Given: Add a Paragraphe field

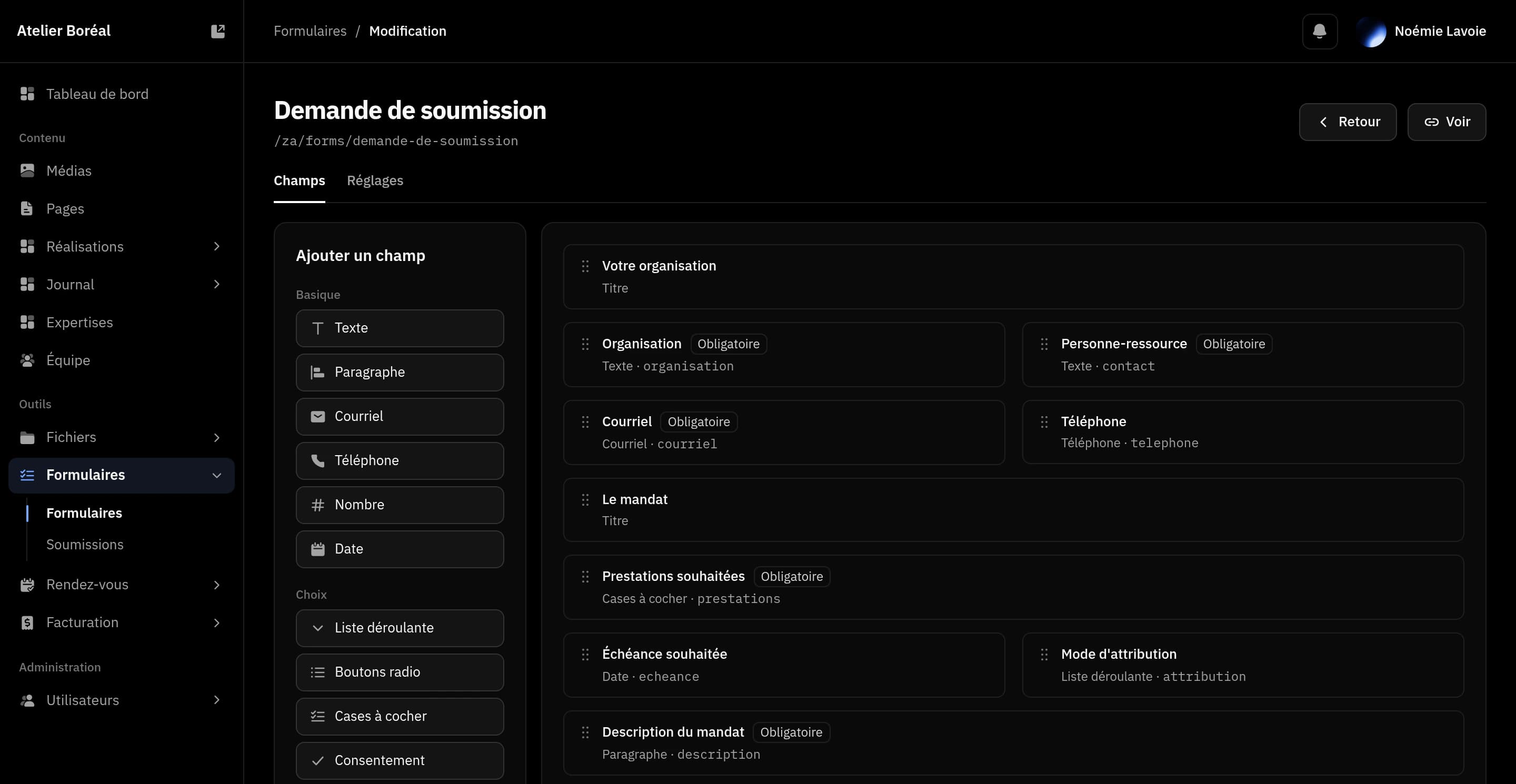Looking at the screenshot, I should pyautogui.click(x=400, y=373).
